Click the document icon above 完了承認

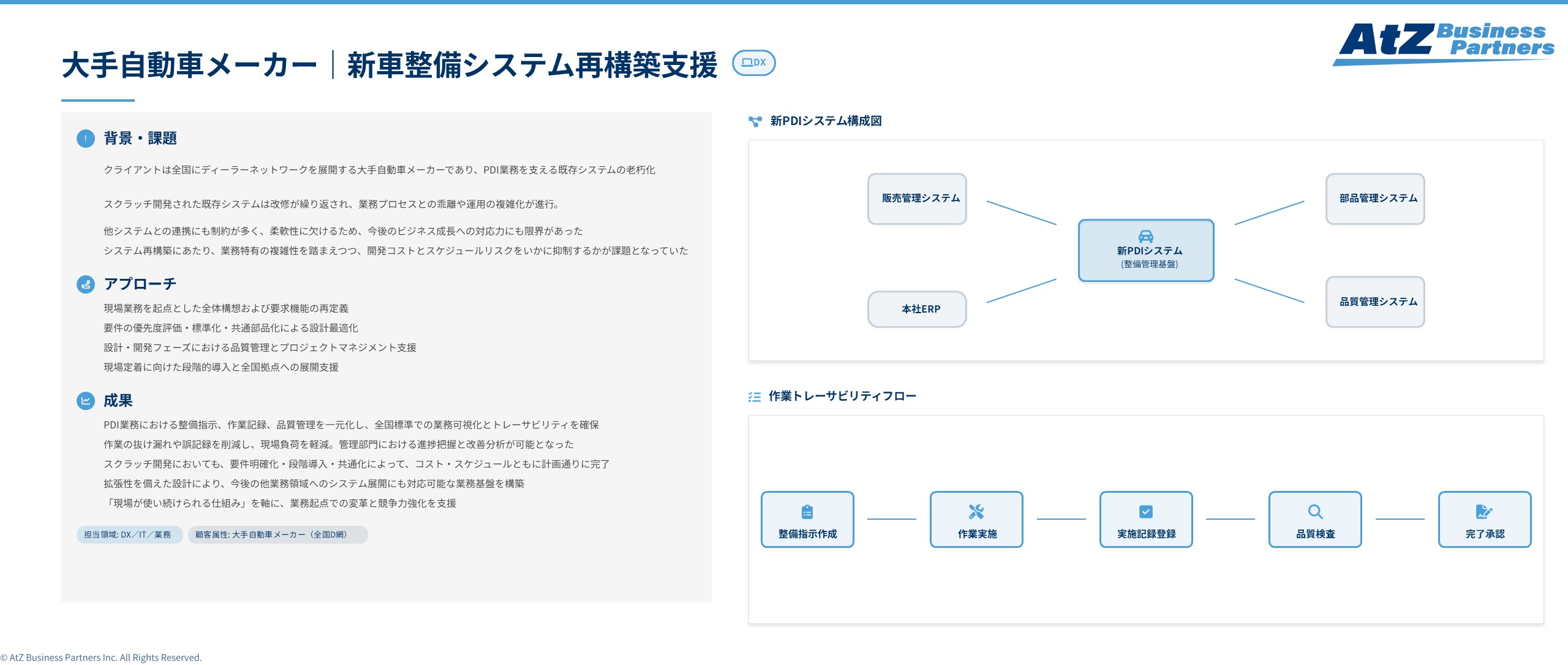click(x=1484, y=511)
